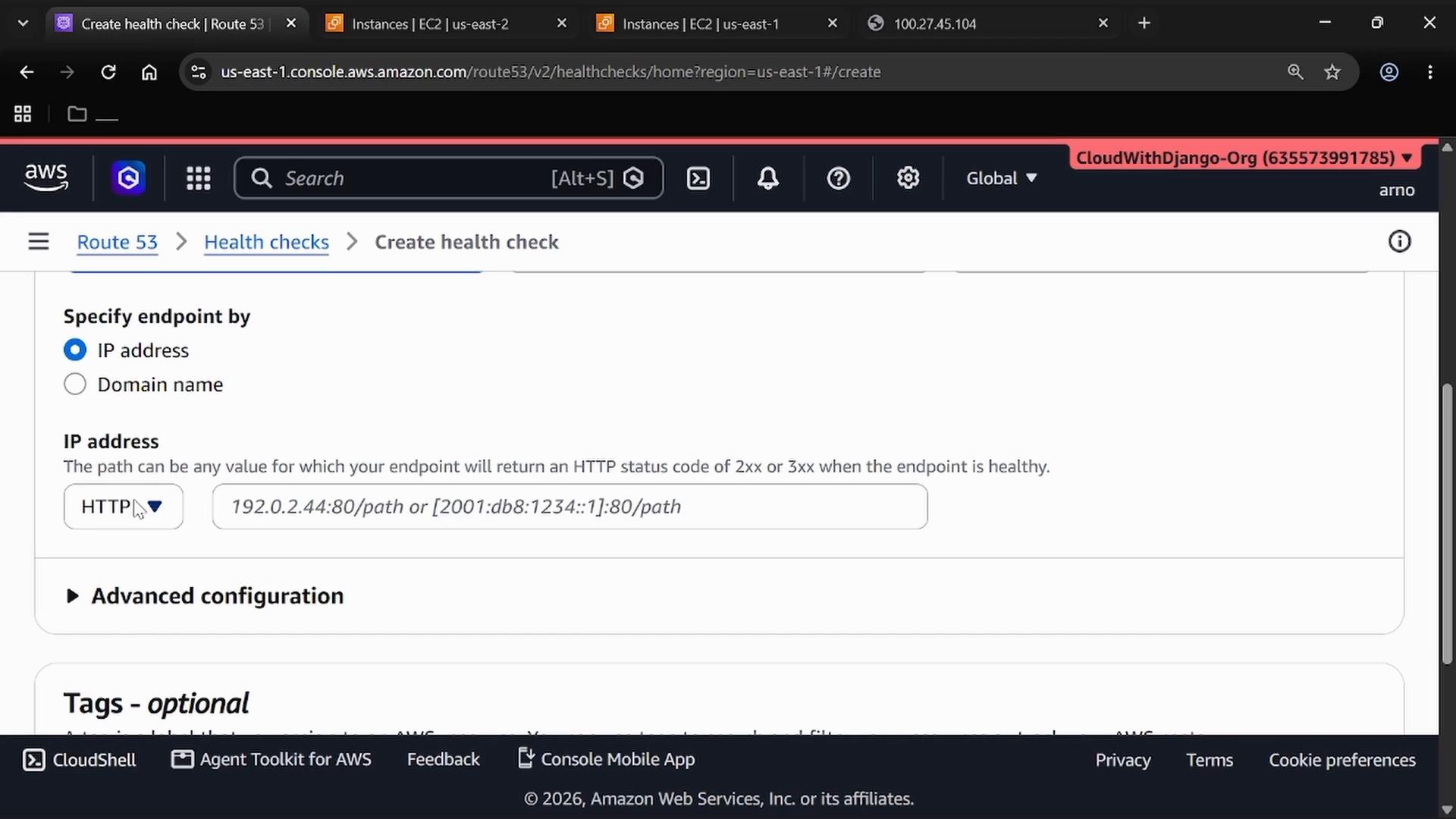Open the Global region selector

1001,178
